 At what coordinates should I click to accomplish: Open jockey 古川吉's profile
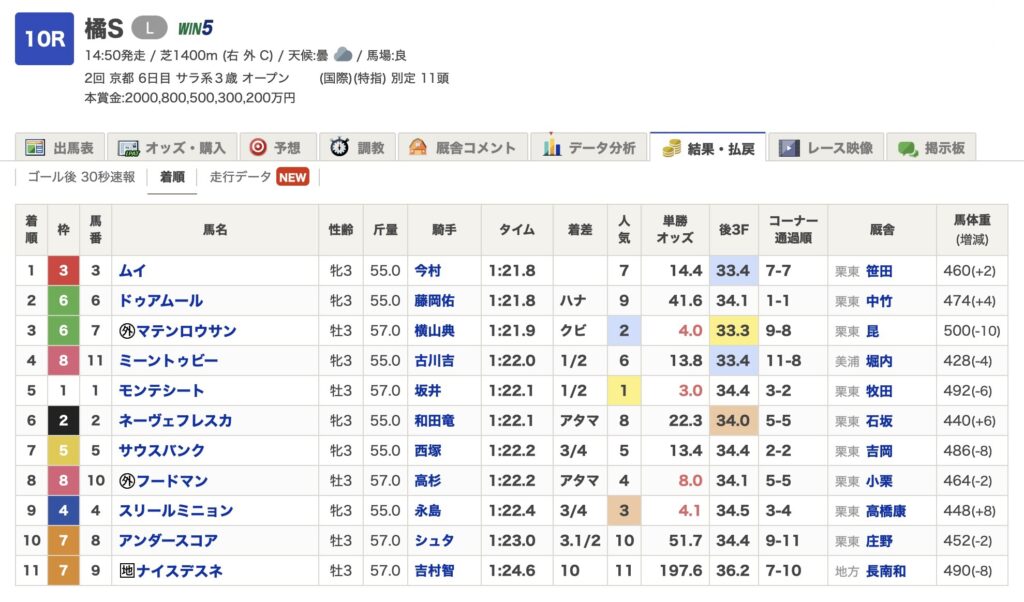click(x=434, y=361)
